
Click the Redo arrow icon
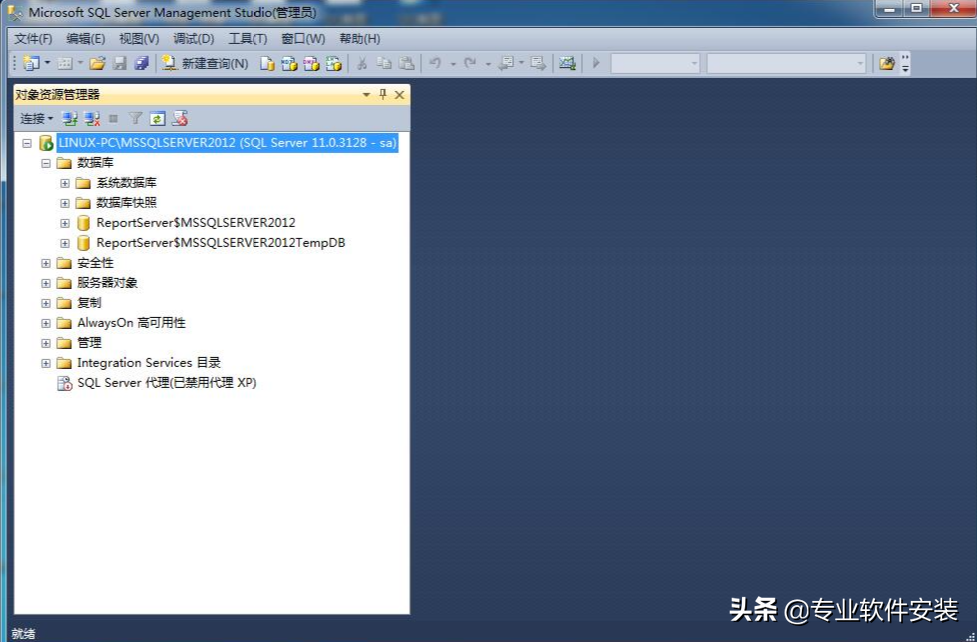470,63
